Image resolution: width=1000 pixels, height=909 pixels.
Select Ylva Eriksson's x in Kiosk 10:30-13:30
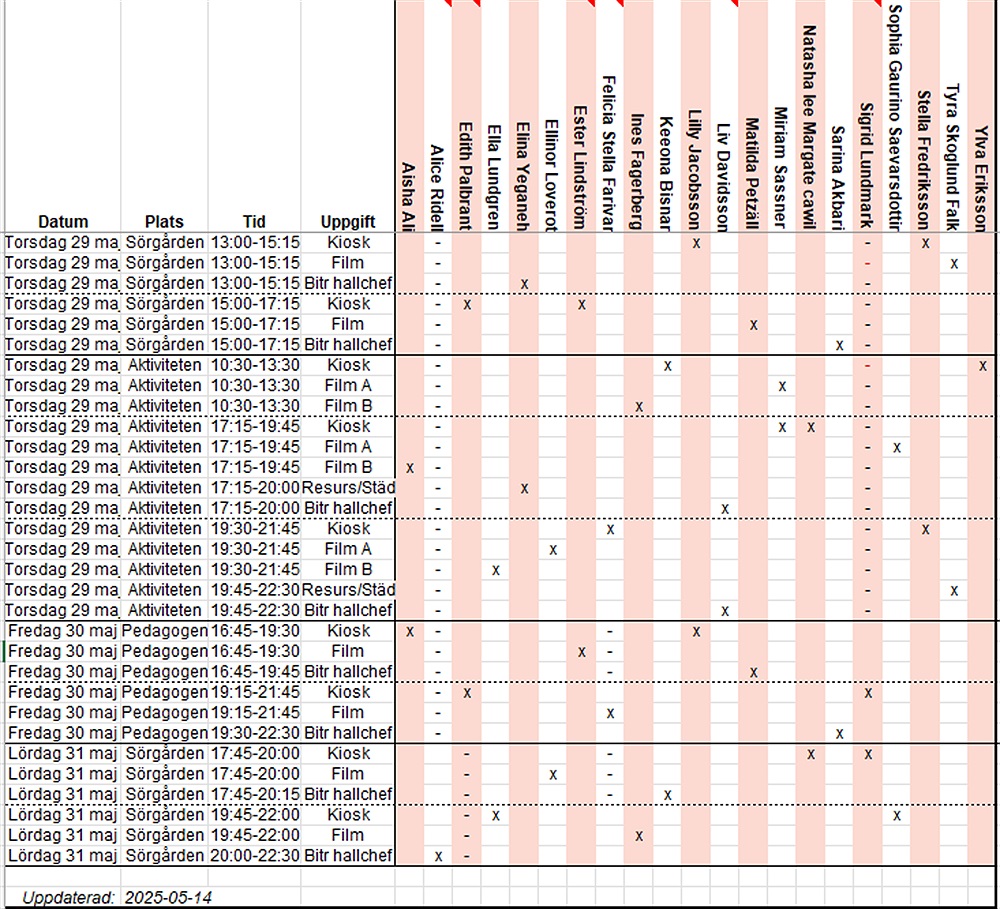click(983, 366)
